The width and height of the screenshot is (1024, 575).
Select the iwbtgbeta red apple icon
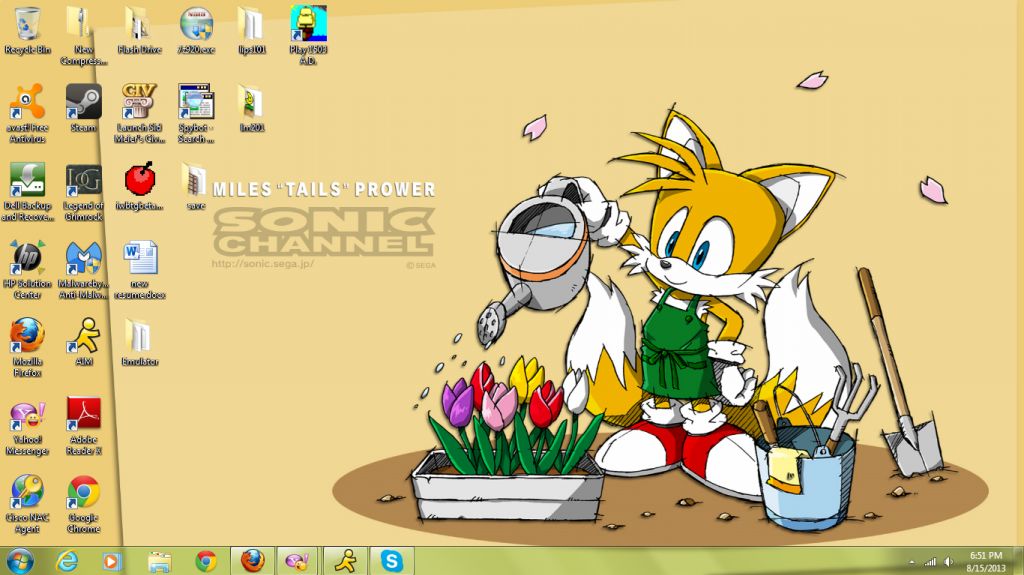[139, 186]
